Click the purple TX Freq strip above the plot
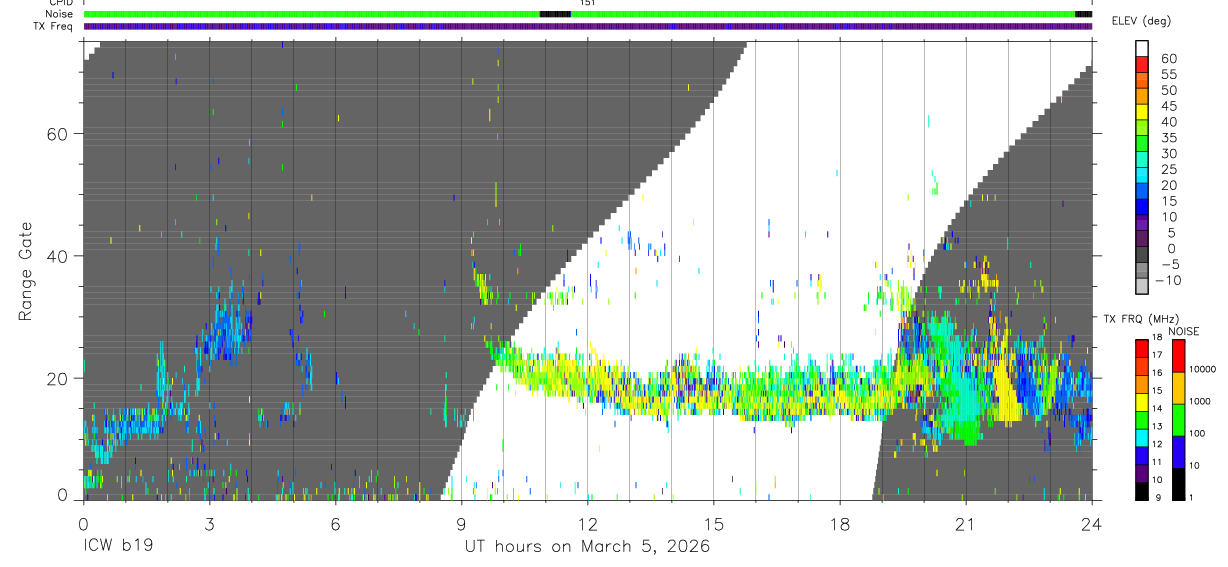This screenshot has width=1228, height=567. pyautogui.click(x=588, y=27)
